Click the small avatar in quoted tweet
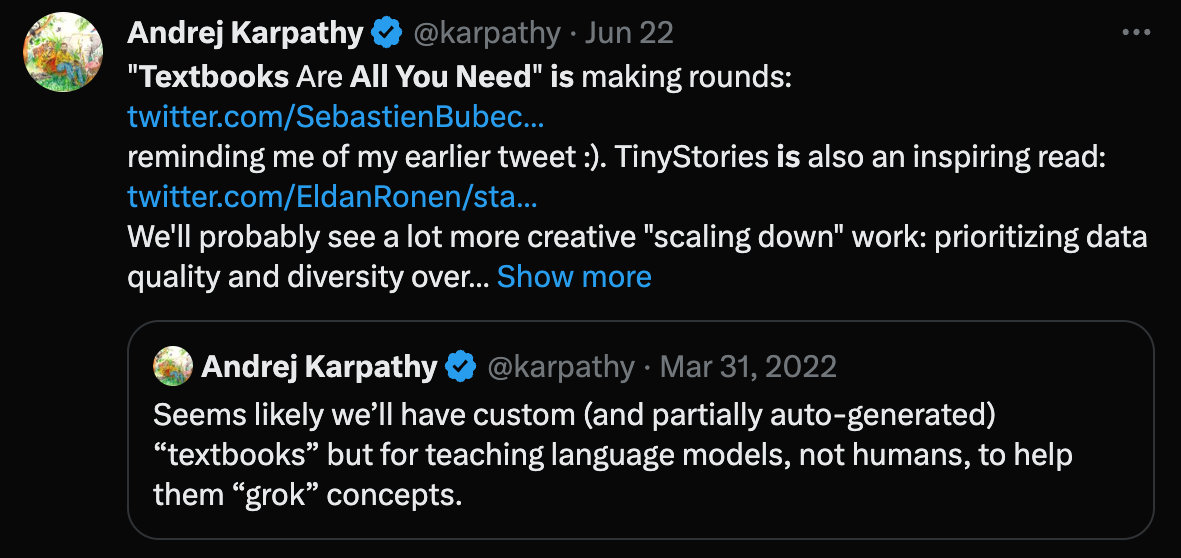The image size is (1181, 558). click(172, 366)
